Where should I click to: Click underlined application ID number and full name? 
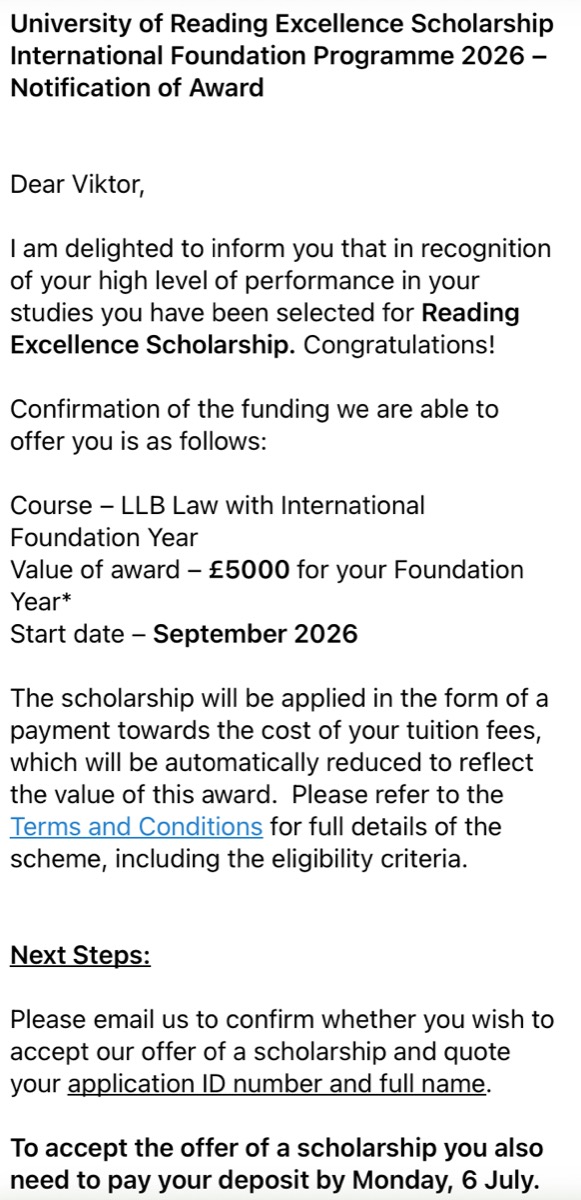pos(277,1084)
